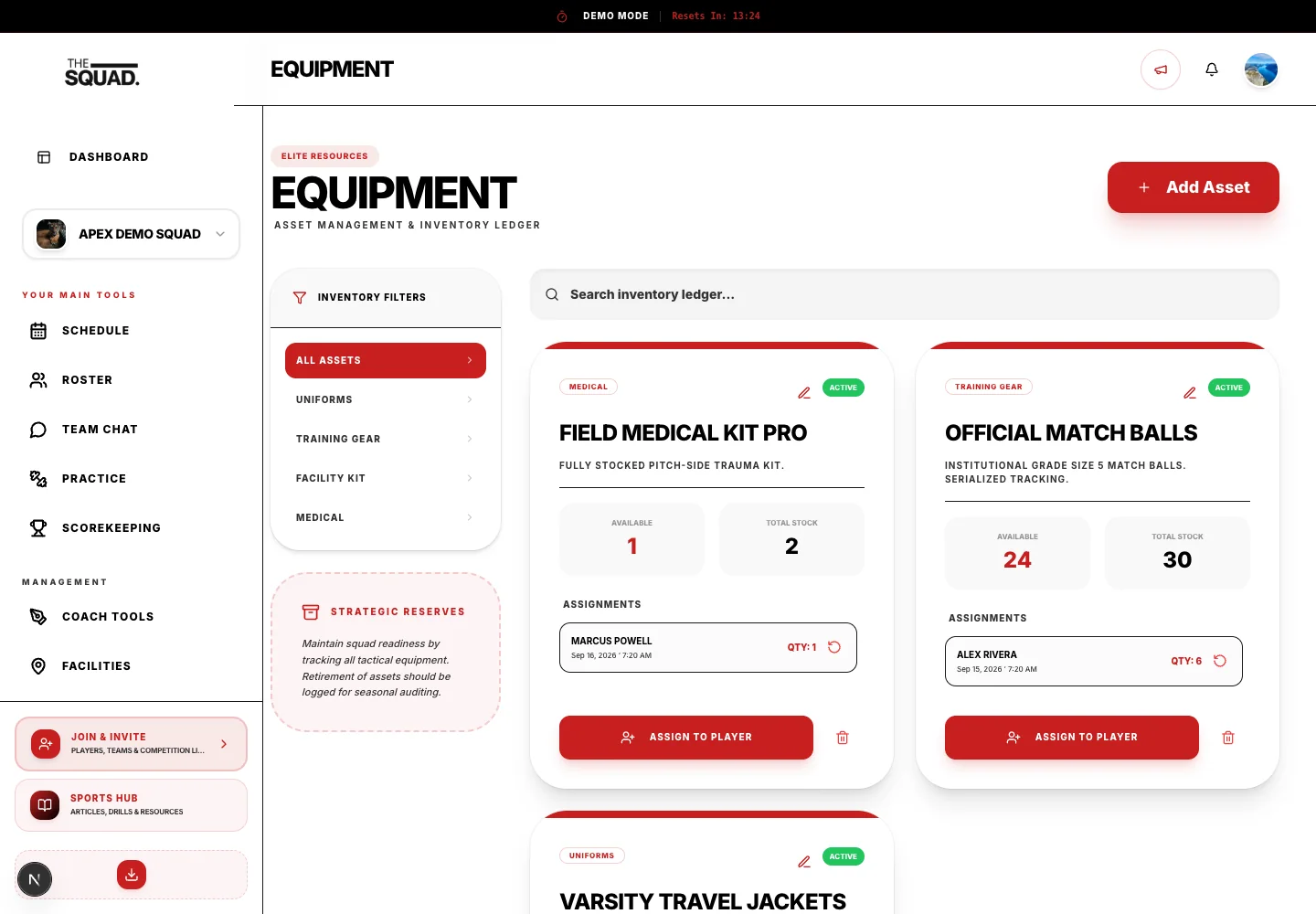
Task: Click the Schedule calendar icon
Action: coord(38,331)
